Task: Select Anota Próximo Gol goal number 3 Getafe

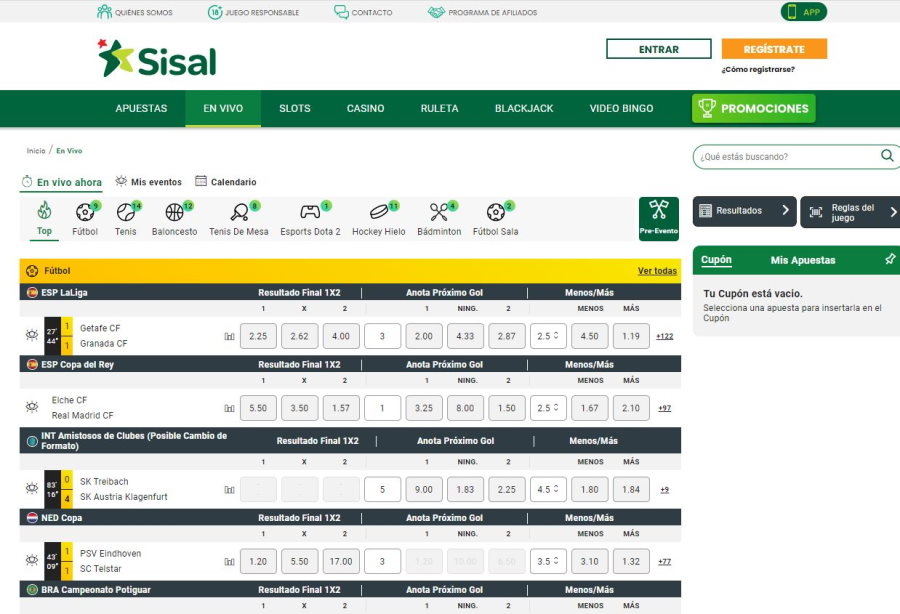Action: pos(382,336)
